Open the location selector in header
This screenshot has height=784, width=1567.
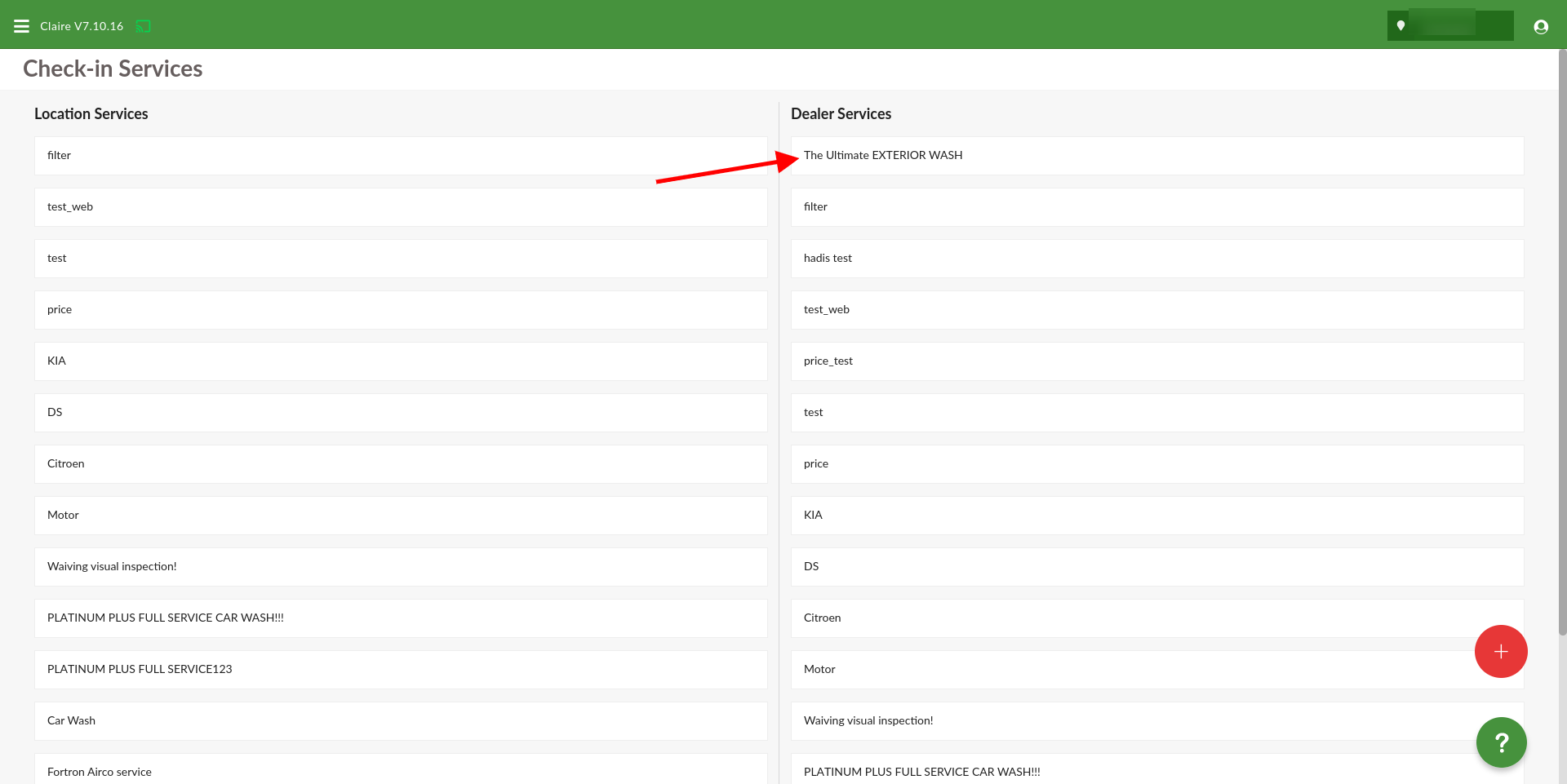coord(1449,26)
